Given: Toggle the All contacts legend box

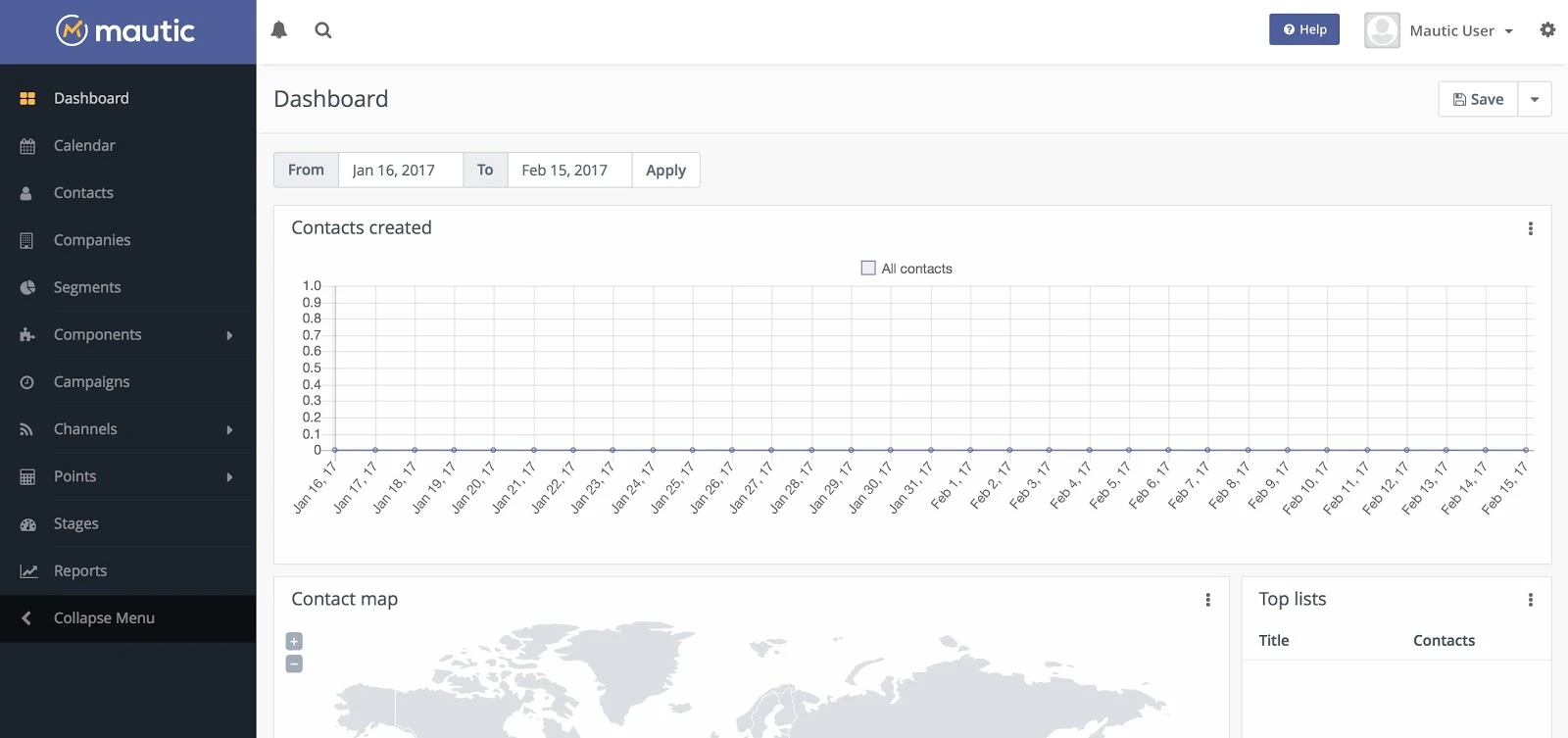Looking at the screenshot, I should point(868,269).
